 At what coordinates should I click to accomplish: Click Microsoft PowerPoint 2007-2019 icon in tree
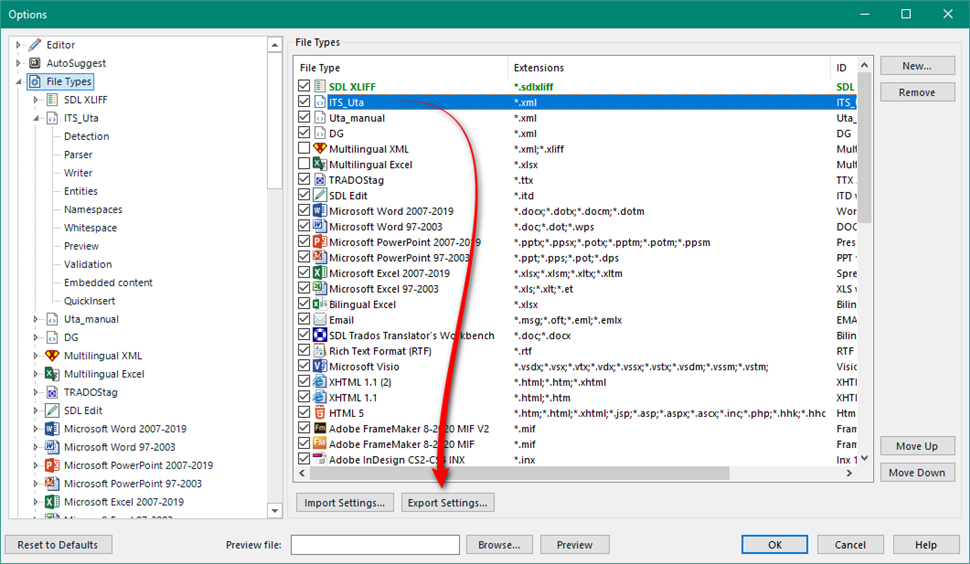tap(53, 465)
